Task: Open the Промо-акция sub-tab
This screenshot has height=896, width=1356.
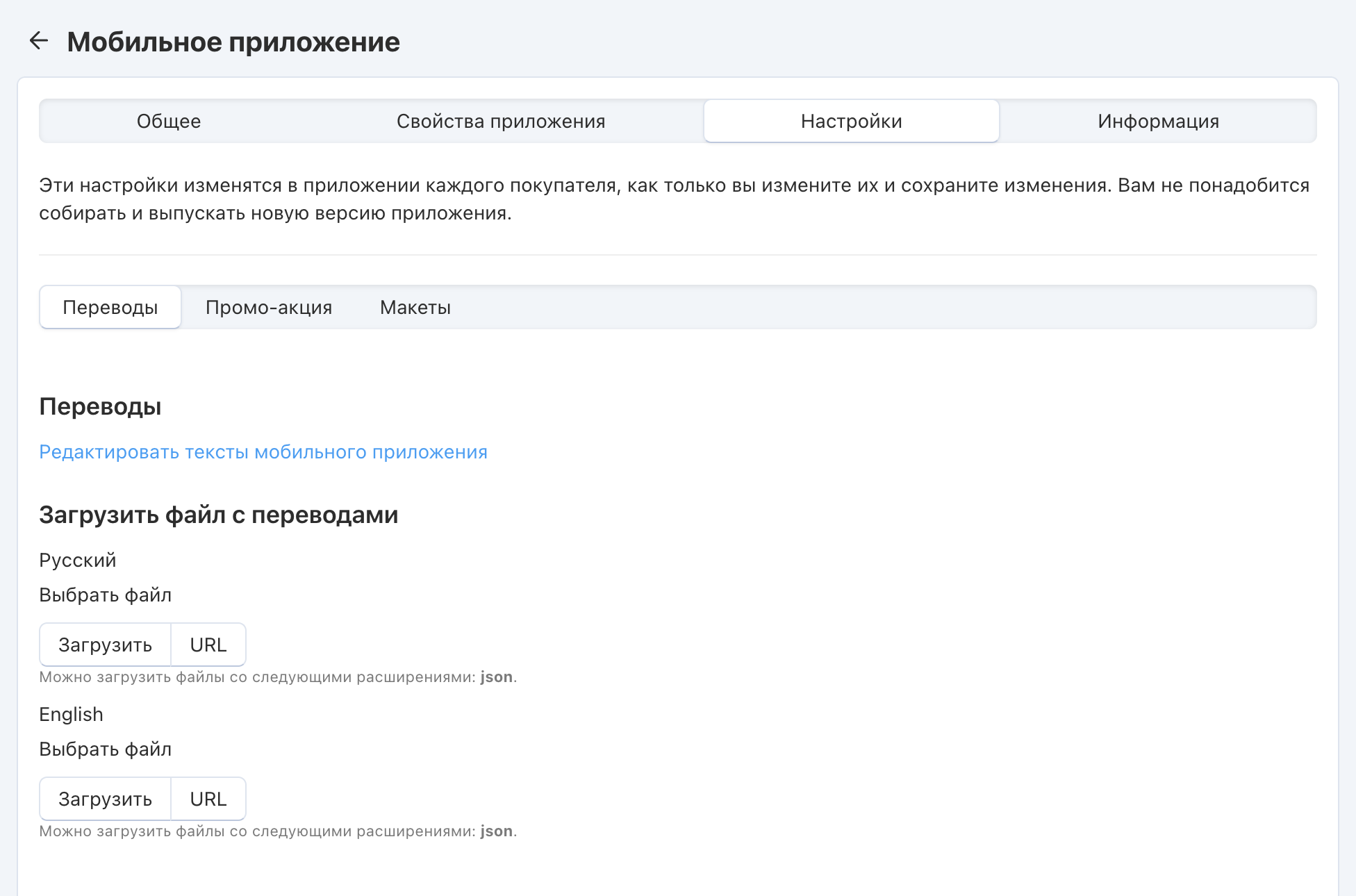Action: point(269,308)
